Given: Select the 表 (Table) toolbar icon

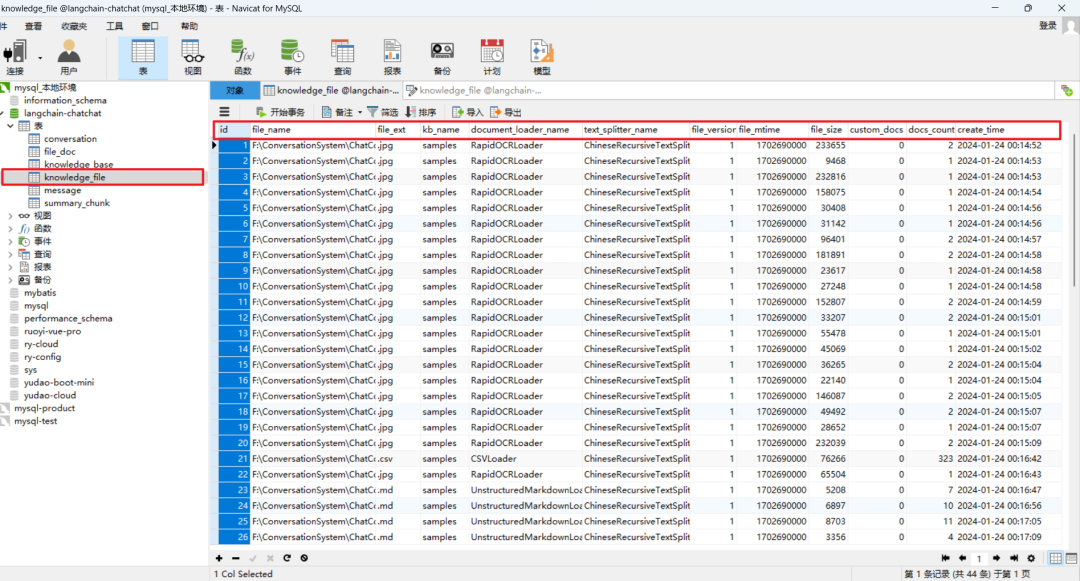Looking at the screenshot, I should [x=143, y=58].
